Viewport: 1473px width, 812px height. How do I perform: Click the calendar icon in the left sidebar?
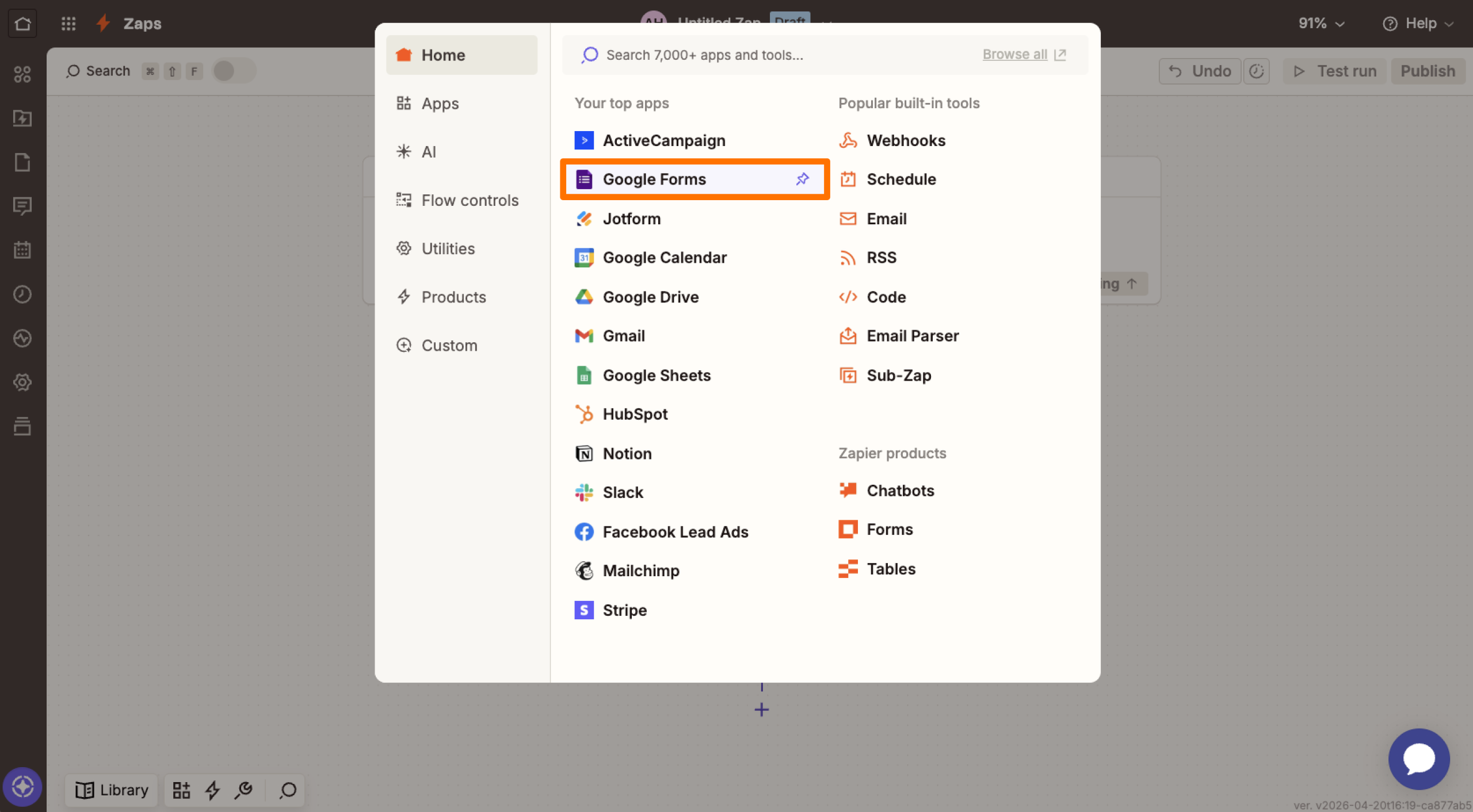tap(22, 250)
